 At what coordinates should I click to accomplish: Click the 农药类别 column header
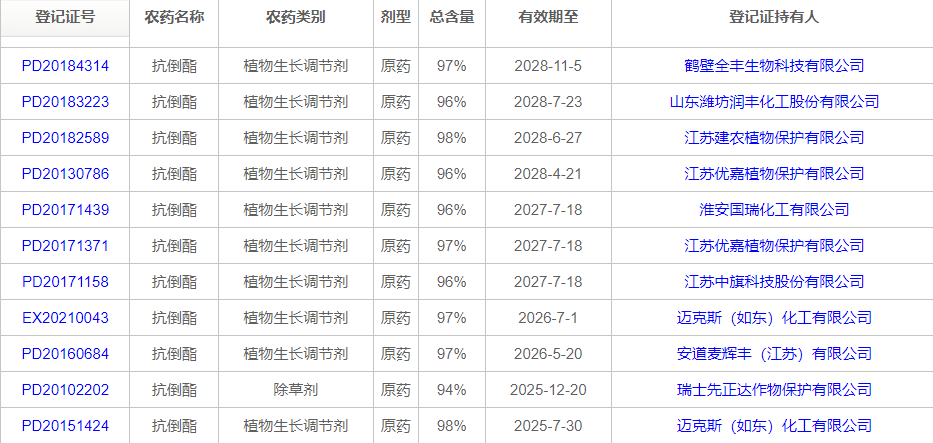tap(296, 18)
